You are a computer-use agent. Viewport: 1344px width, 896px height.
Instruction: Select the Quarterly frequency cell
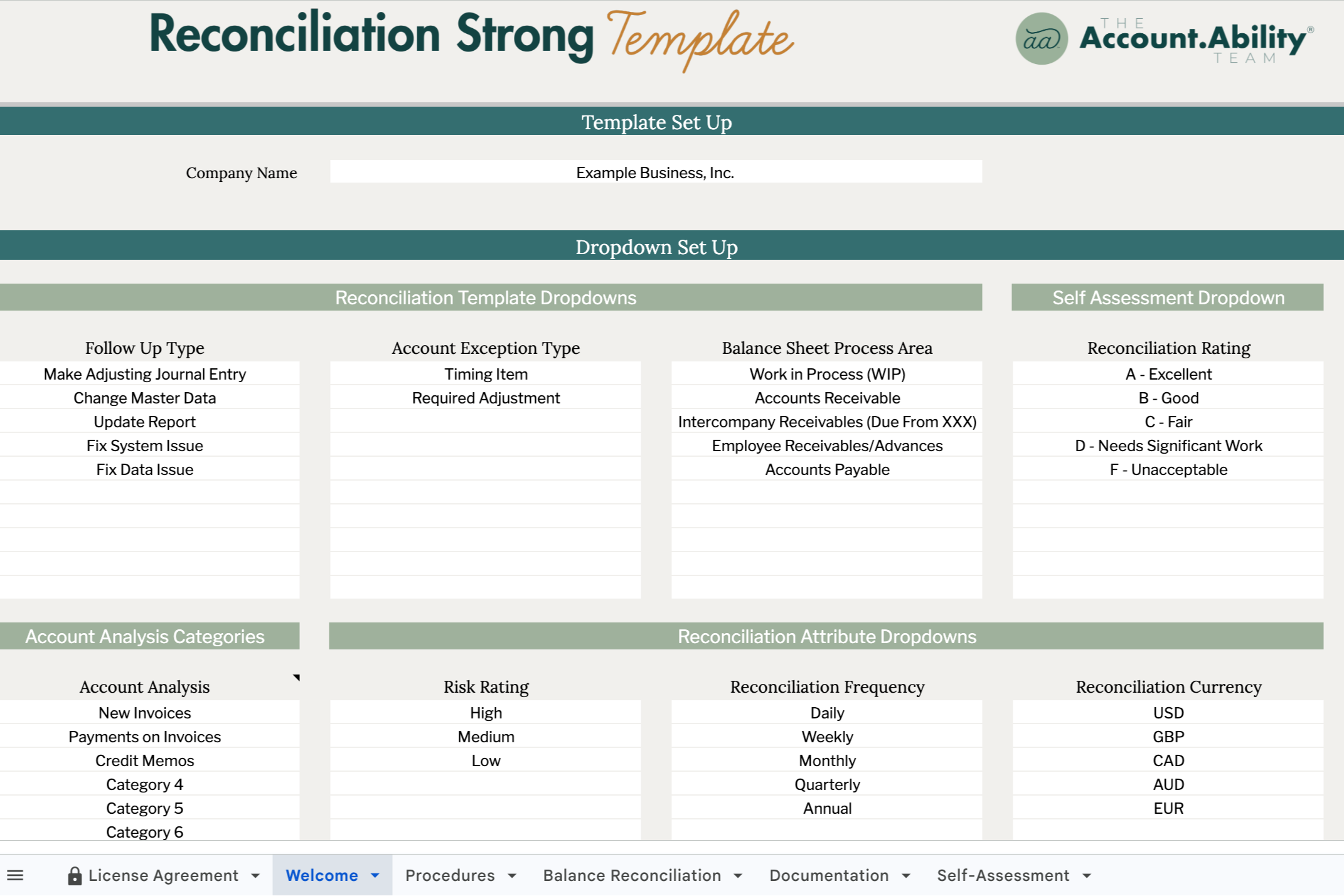[x=826, y=784]
